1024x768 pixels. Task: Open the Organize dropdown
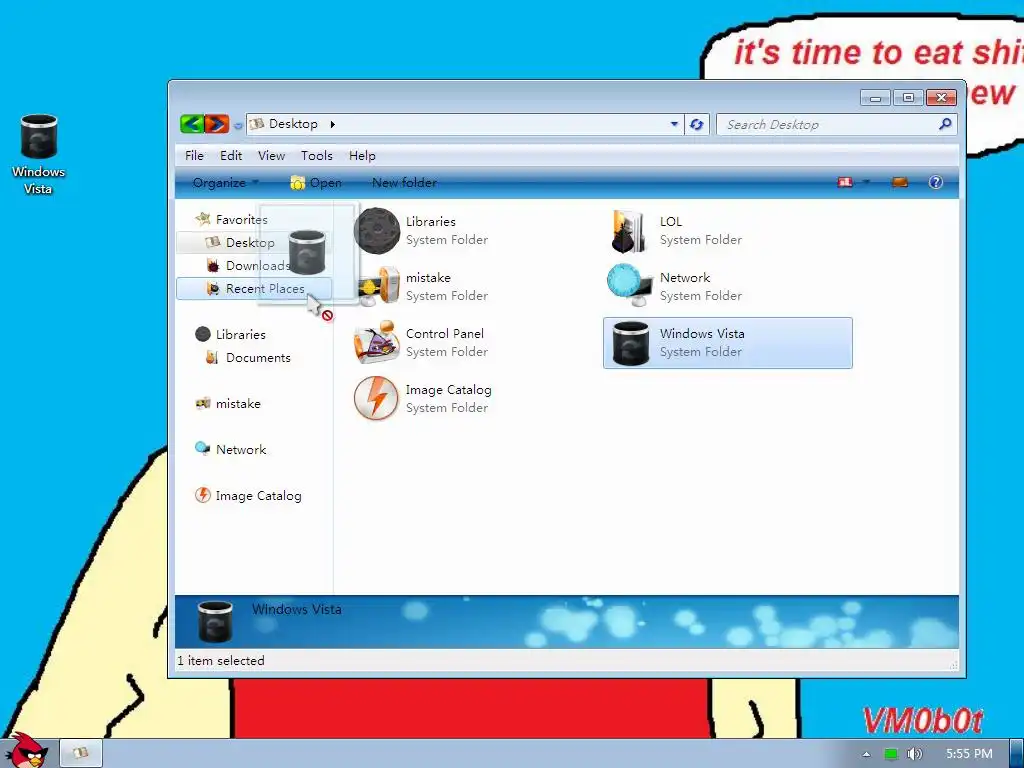click(x=225, y=183)
